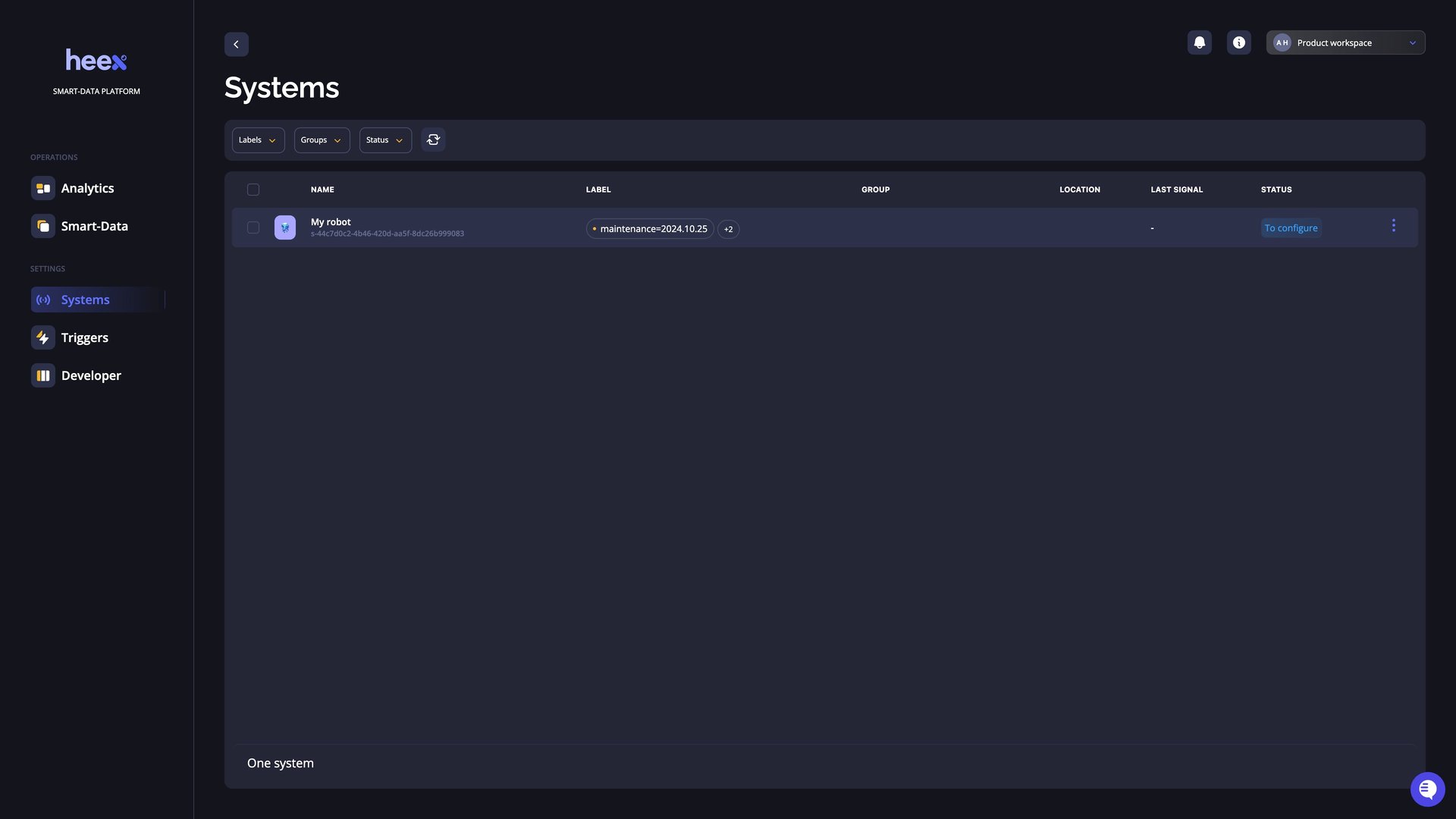Expand the Labels filter dropdown
The height and width of the screenshot is (819, 1456).
258,140
